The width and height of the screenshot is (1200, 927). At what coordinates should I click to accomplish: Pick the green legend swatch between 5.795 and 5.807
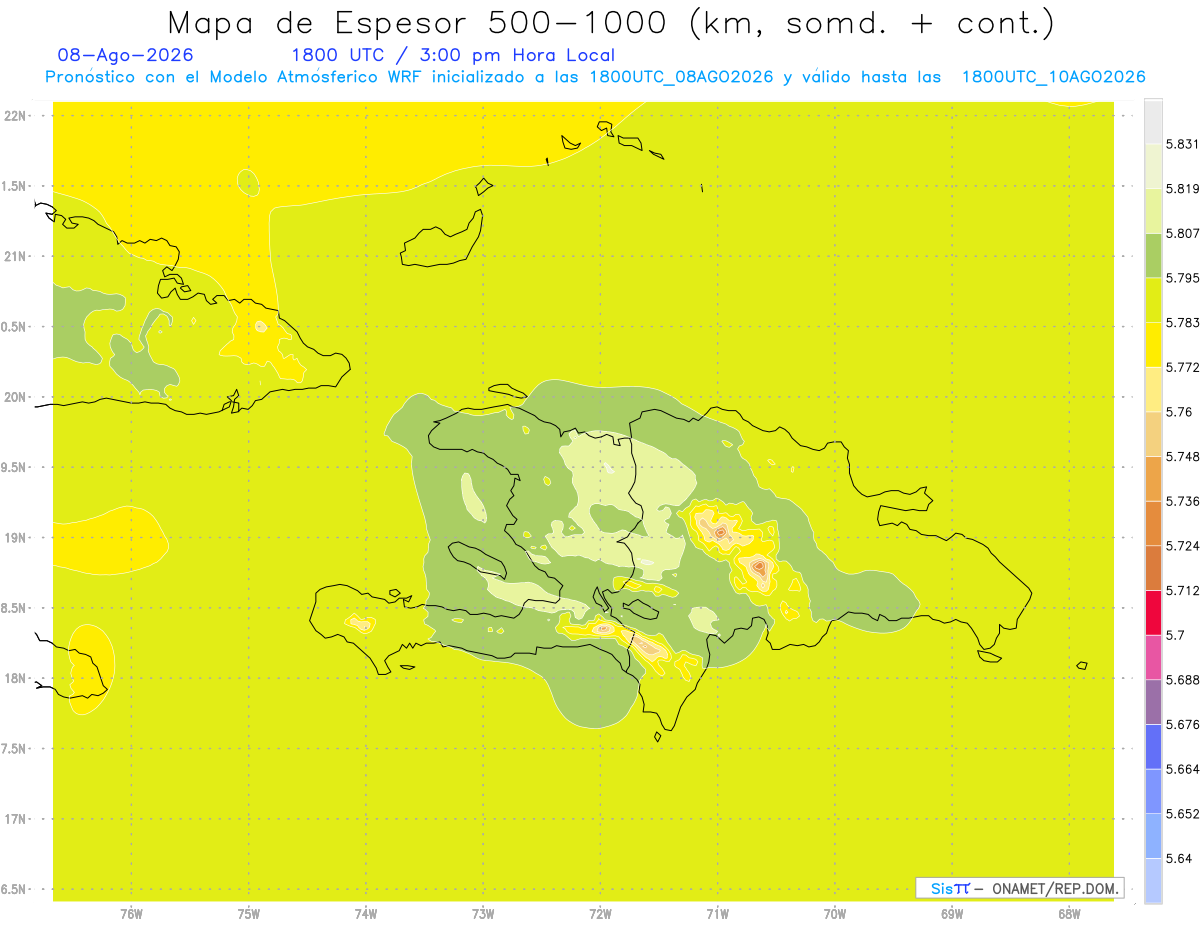pos(1154,255)
